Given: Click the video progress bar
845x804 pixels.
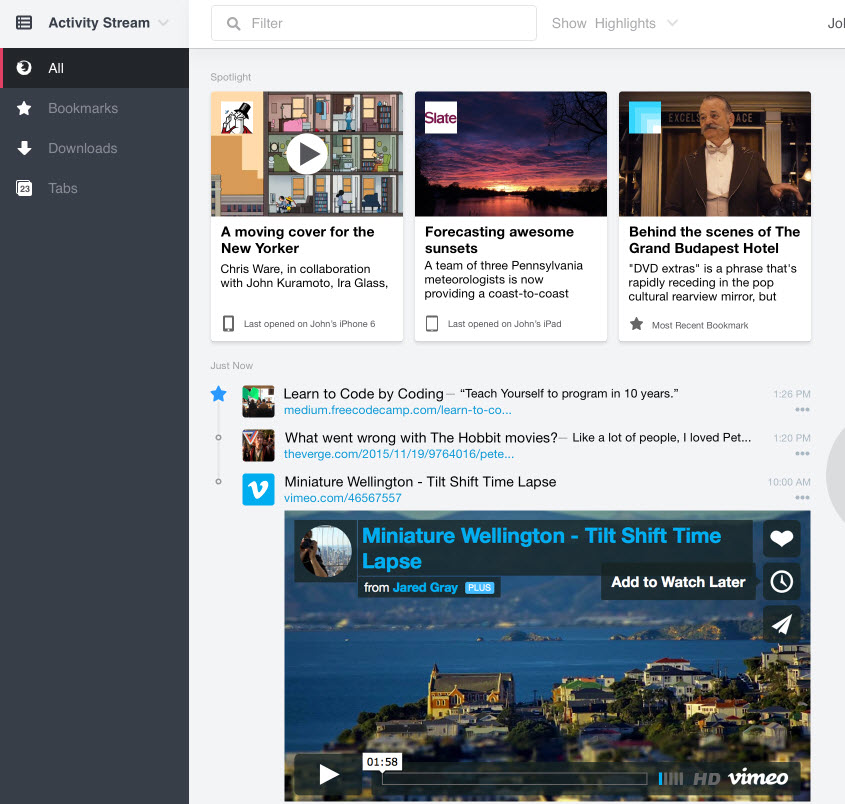Looking at the screenshot, I should coord(515,779).
